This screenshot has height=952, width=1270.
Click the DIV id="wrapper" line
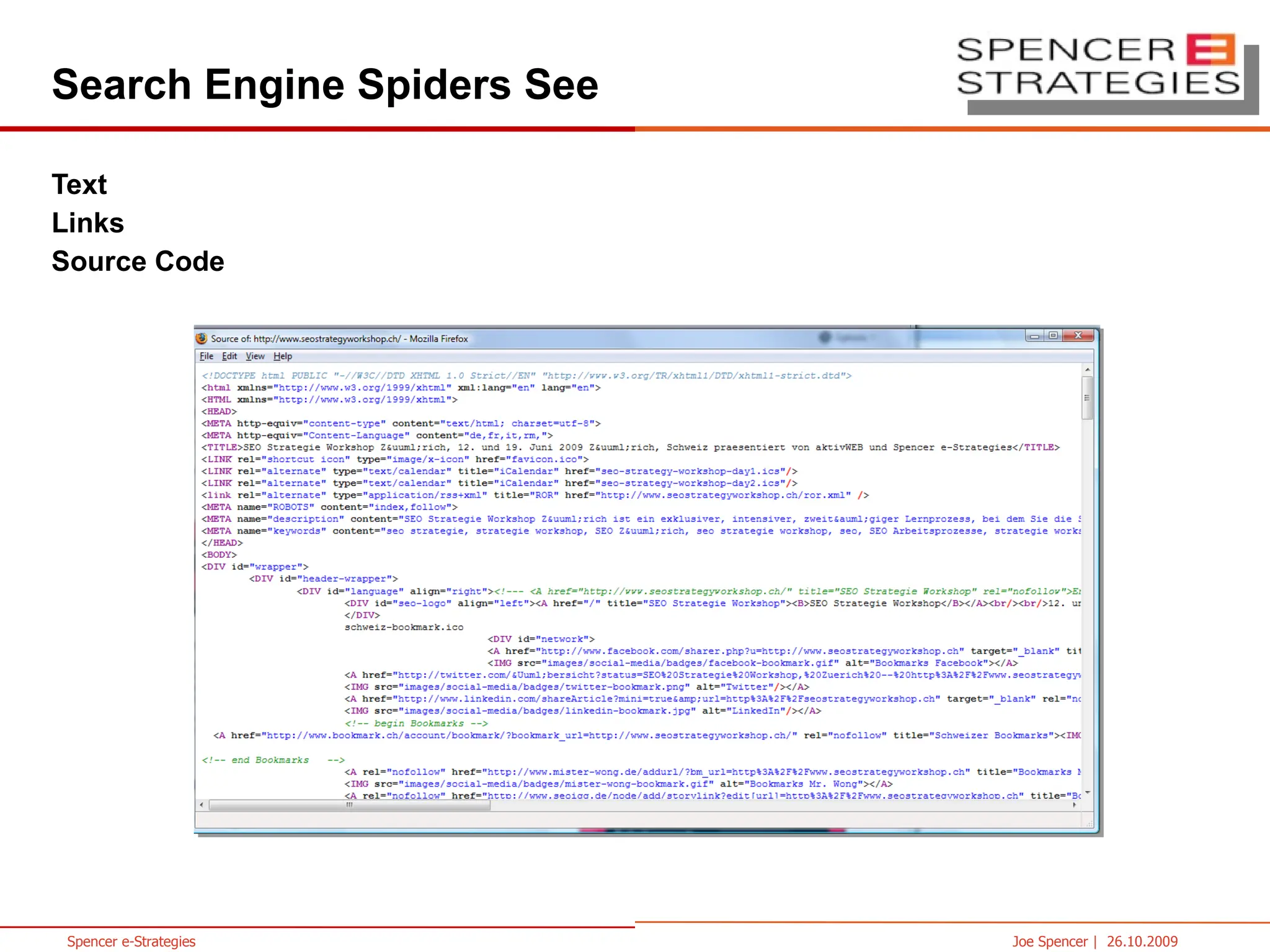click(x=255, y=567)
